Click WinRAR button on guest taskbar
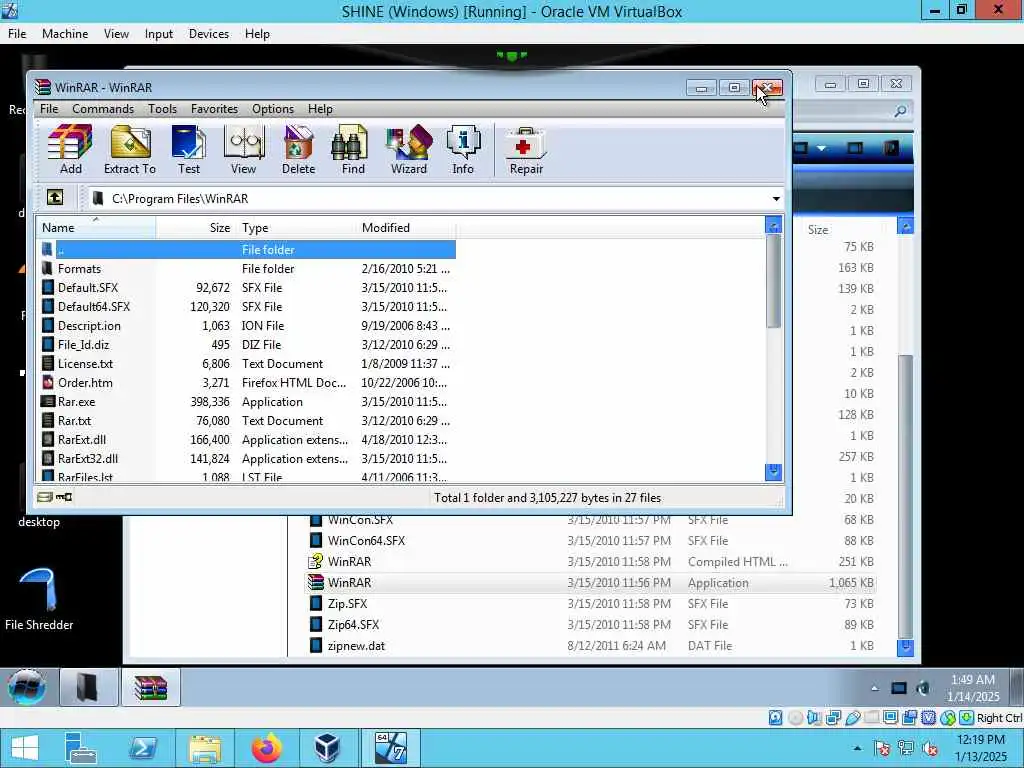1024x768 pixels. (151, 688)
